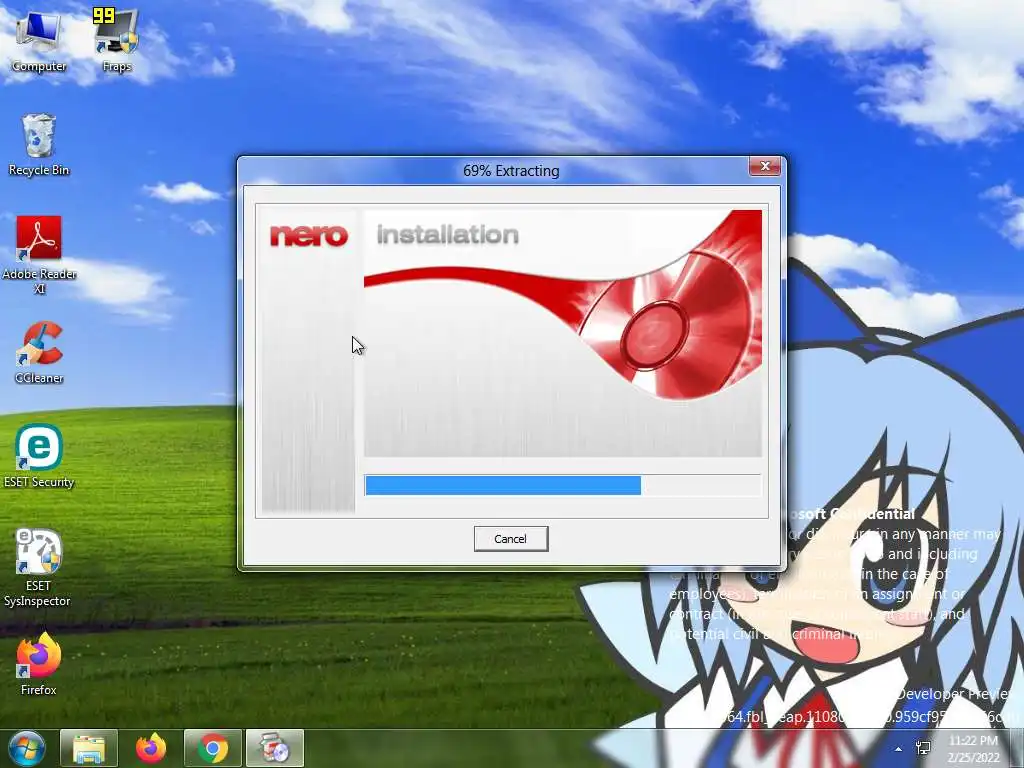The width and height of the screenshot is (1024, 768).
Task: Open the Fraps desktop shortcut
Action: pyautogui.click(x=117, y=40)
